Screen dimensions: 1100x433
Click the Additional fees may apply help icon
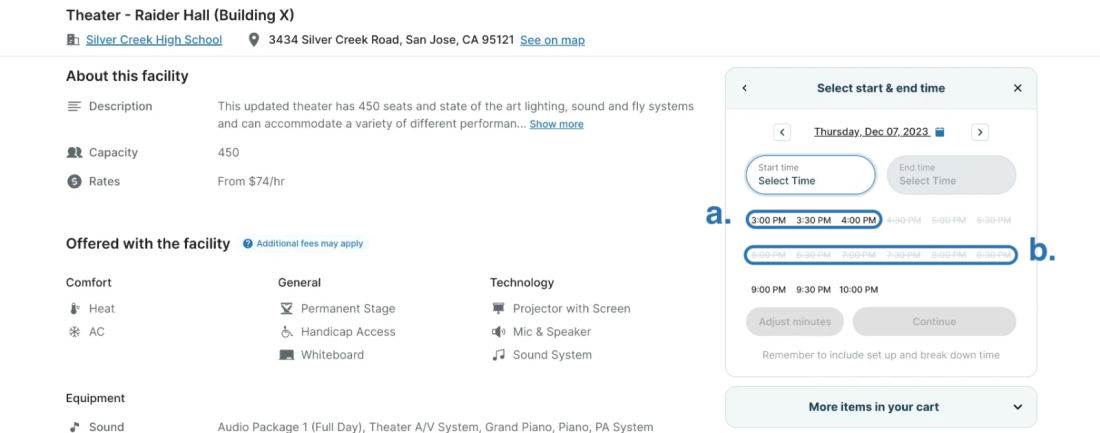[x=248, y=244]
